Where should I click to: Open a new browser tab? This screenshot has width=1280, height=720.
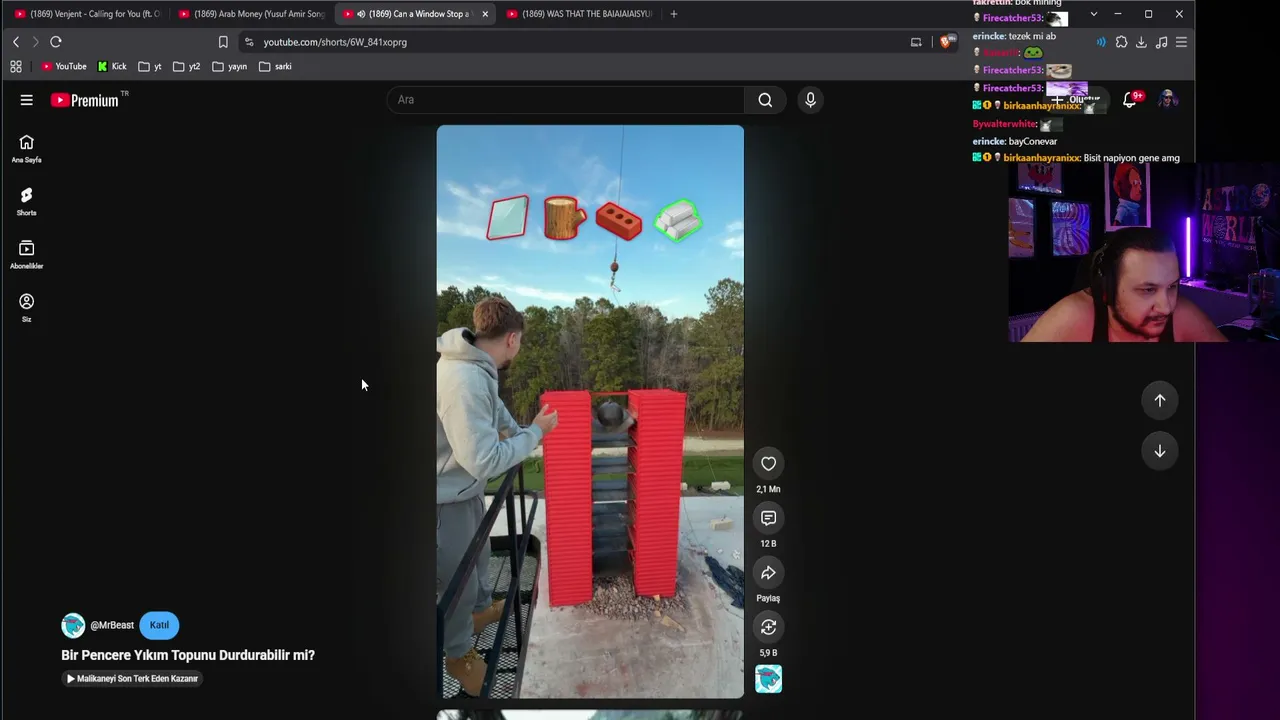coord(674,14)
